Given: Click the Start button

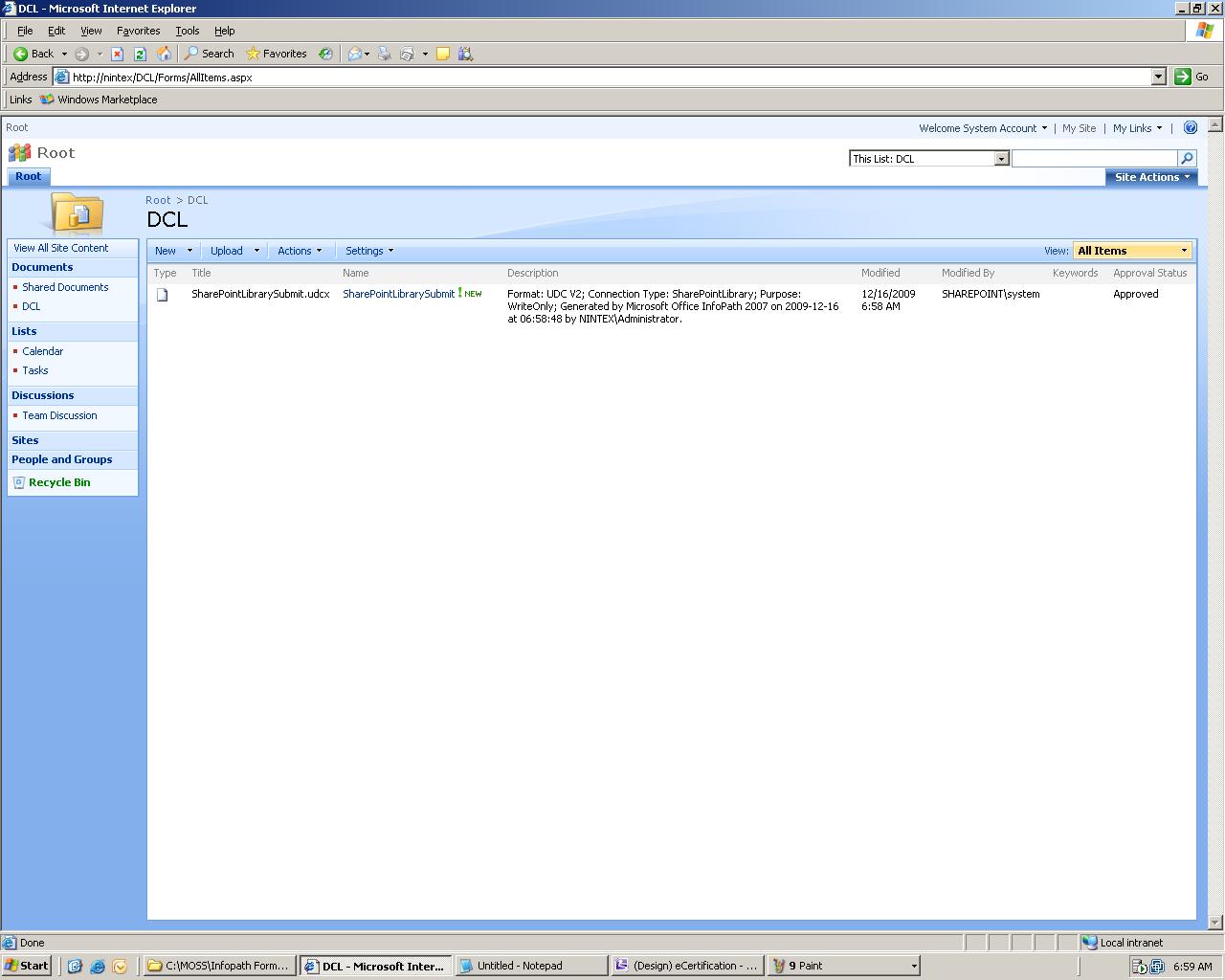Looking at the screenshot, I should pyautogui.click(x=27, y=966).
